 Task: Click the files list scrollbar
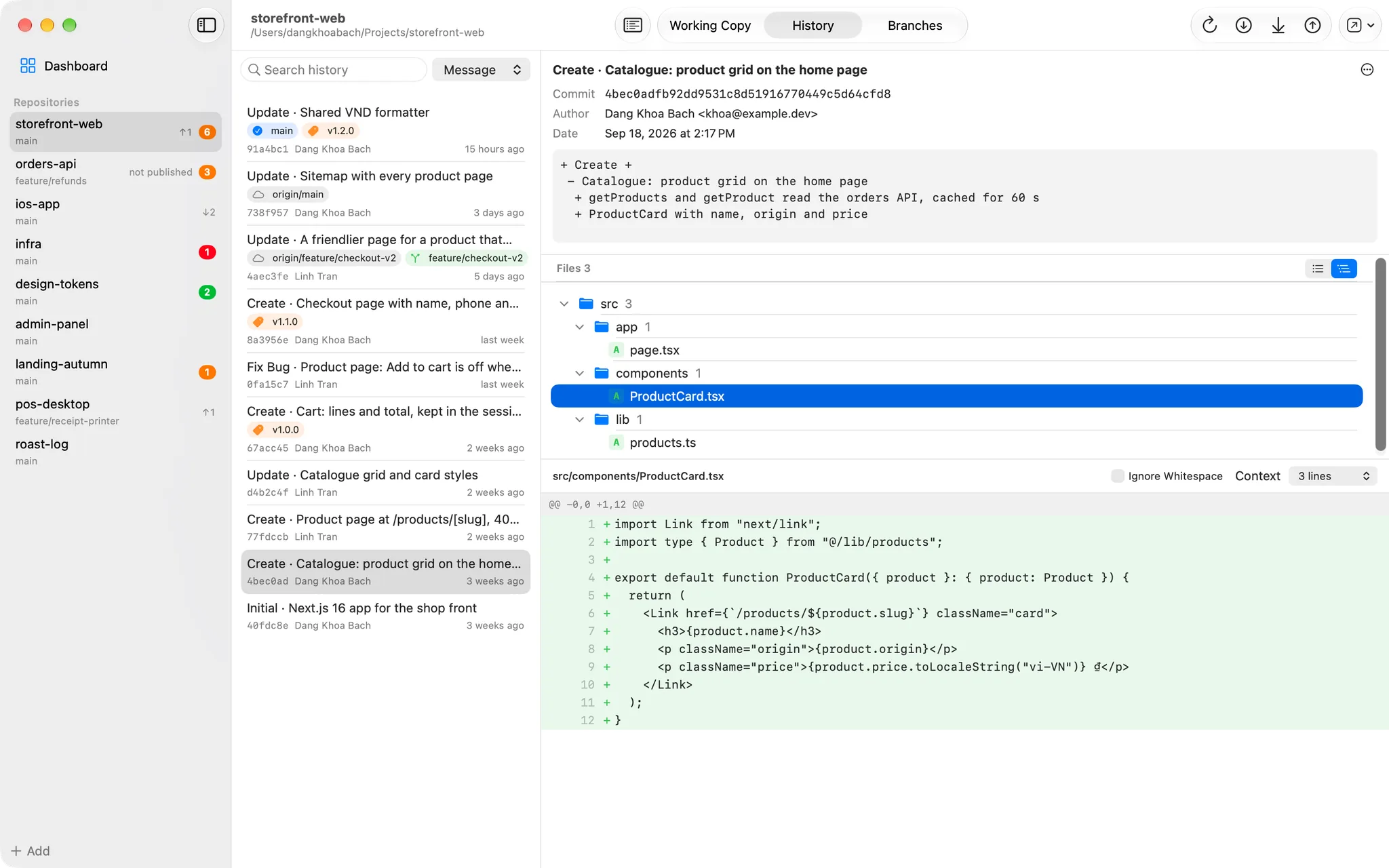tap(1380, 354)
